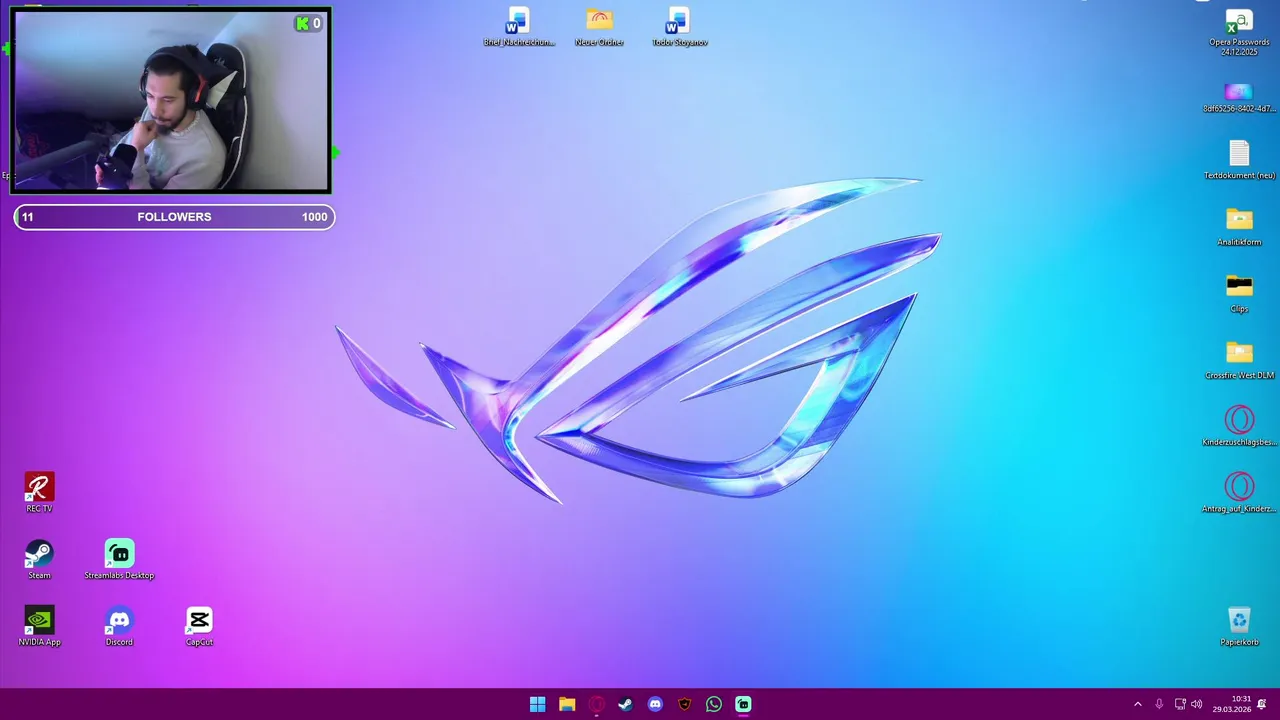Expand the hidden system tray icons
The width and height of the screenshot is (1280, 720).
[1137, 704]
